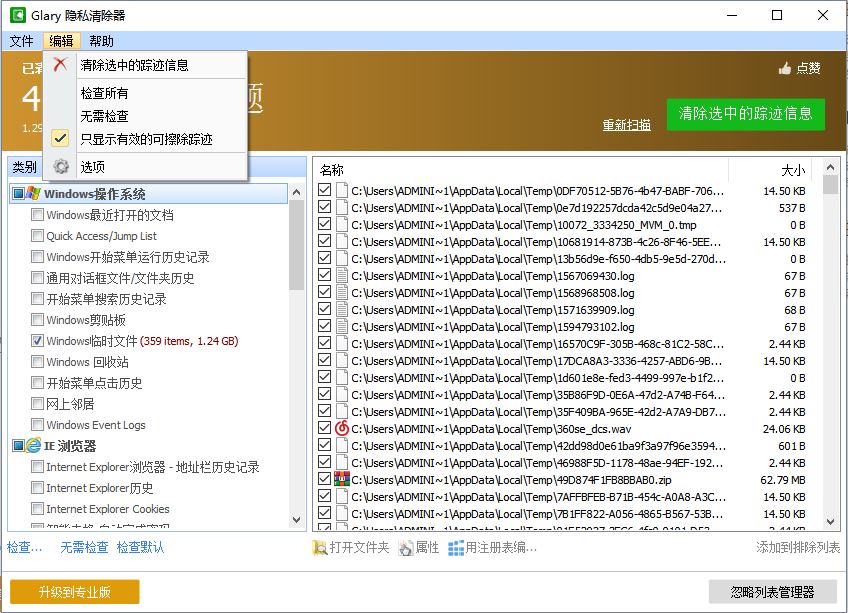Screen dimensions: 848x613
Task: Click the 1594793102.log file icon
Action: point(342,327)
